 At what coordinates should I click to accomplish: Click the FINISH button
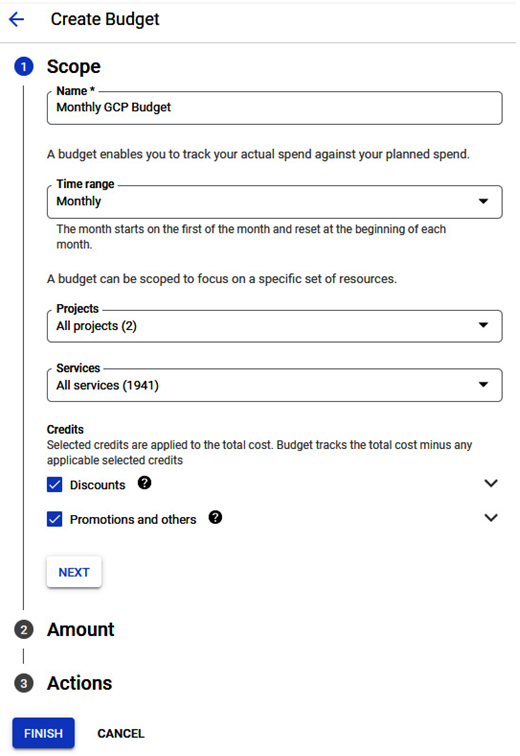pos(43,733)
